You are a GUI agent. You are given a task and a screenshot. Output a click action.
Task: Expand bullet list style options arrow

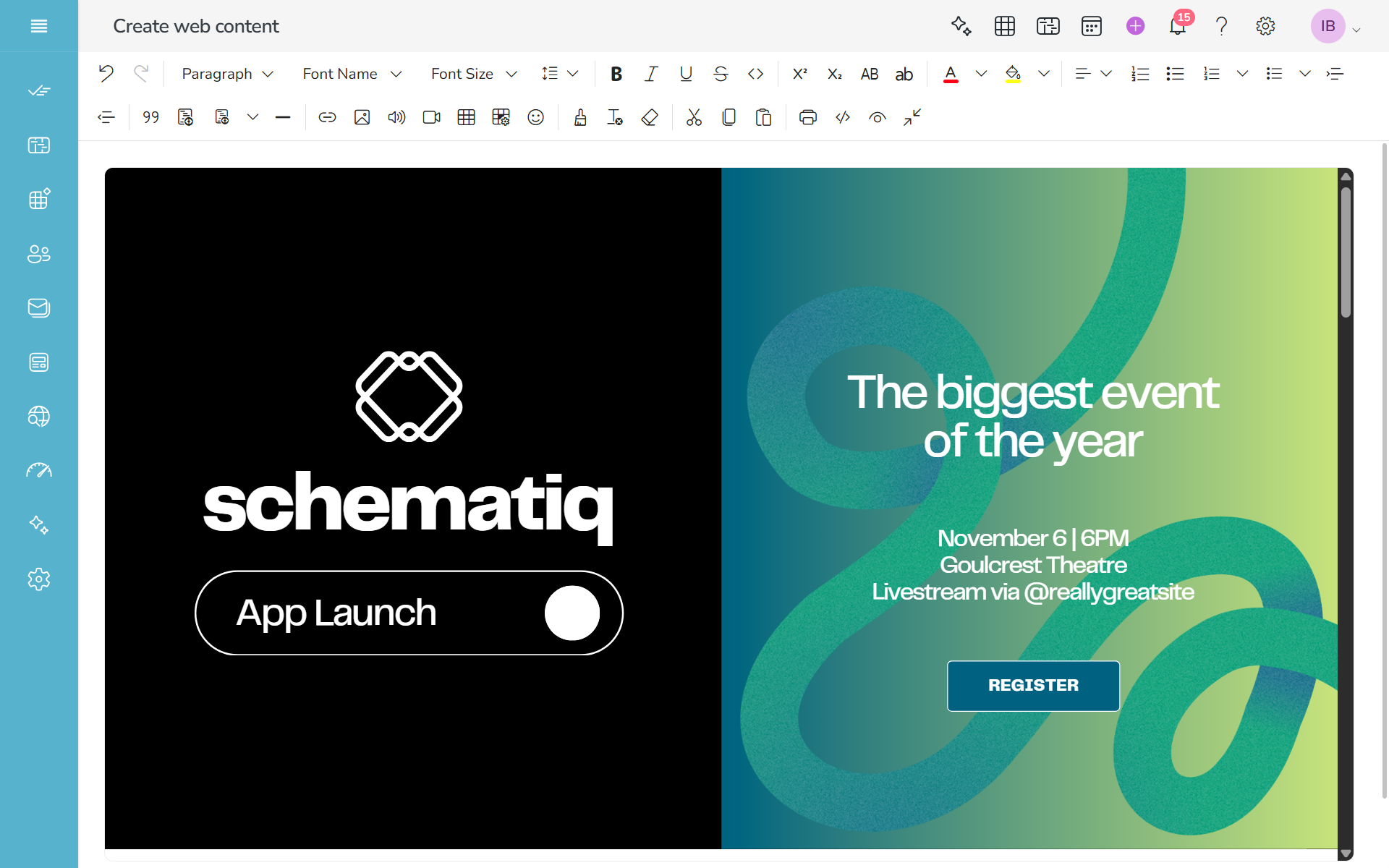[x=1304, y=74]
